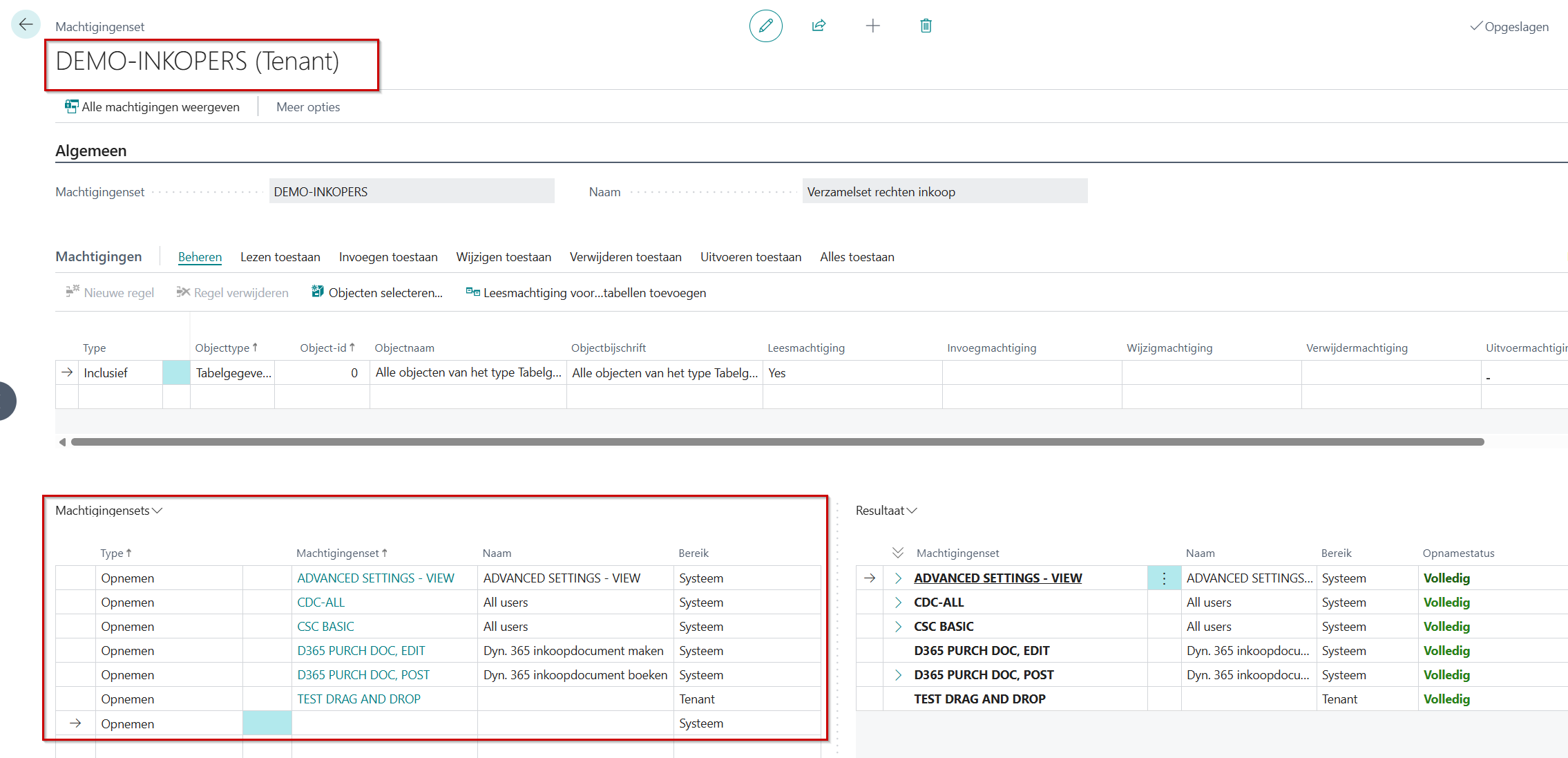
Task: Open Uitvoeren toestaan menu
Action: click(x=751, y=257)
